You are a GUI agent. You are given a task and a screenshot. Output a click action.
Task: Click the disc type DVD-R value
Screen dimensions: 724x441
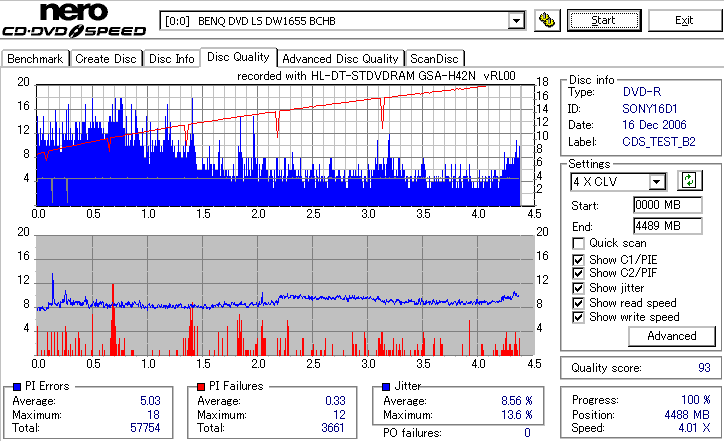point(642,92)
